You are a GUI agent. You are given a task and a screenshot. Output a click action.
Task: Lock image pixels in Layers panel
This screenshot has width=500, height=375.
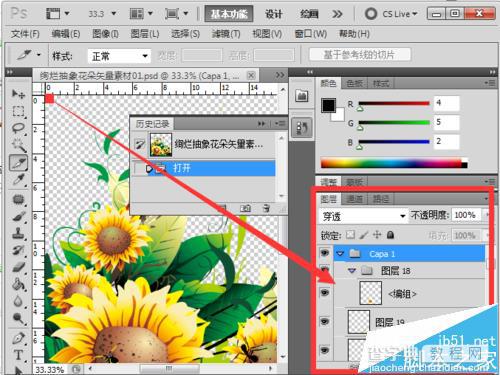tap(364, 235)
